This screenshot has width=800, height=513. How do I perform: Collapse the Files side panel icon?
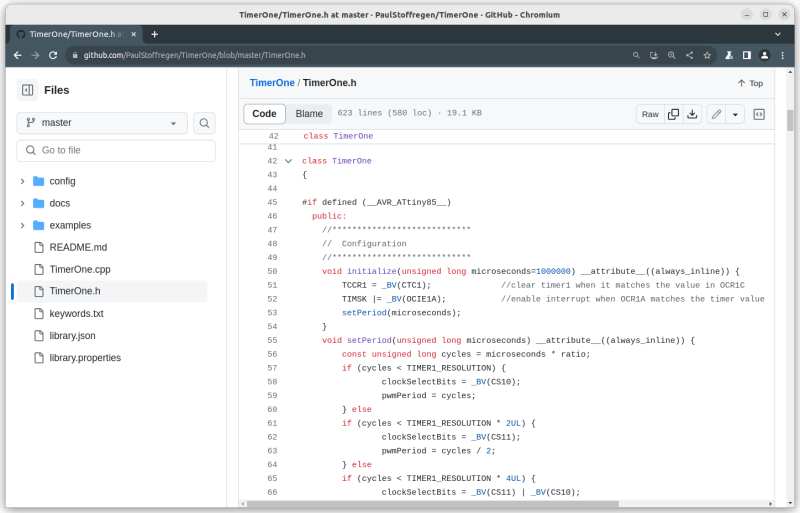point(28,90)
